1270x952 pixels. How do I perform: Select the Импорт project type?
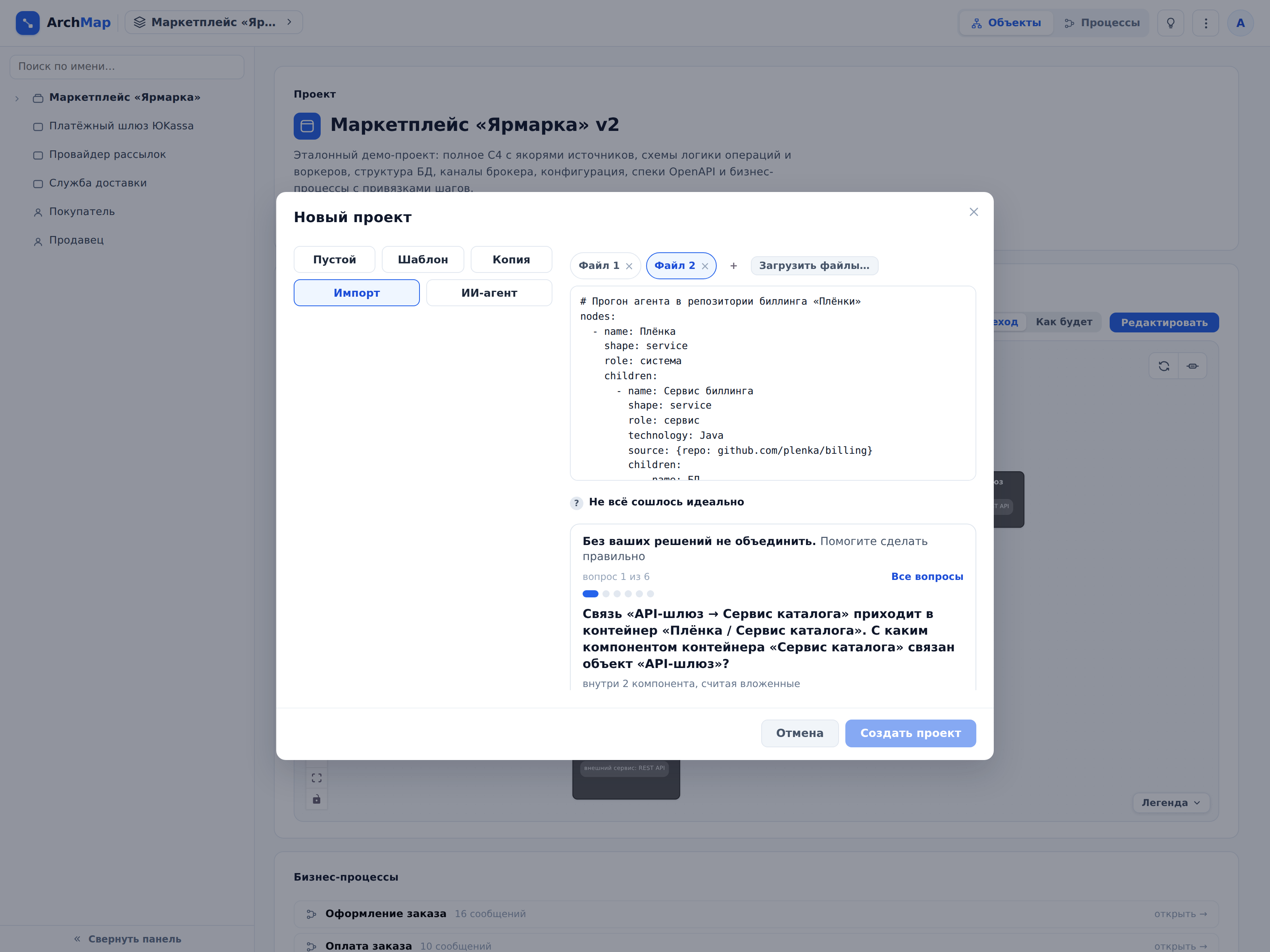tap(356, 293)
